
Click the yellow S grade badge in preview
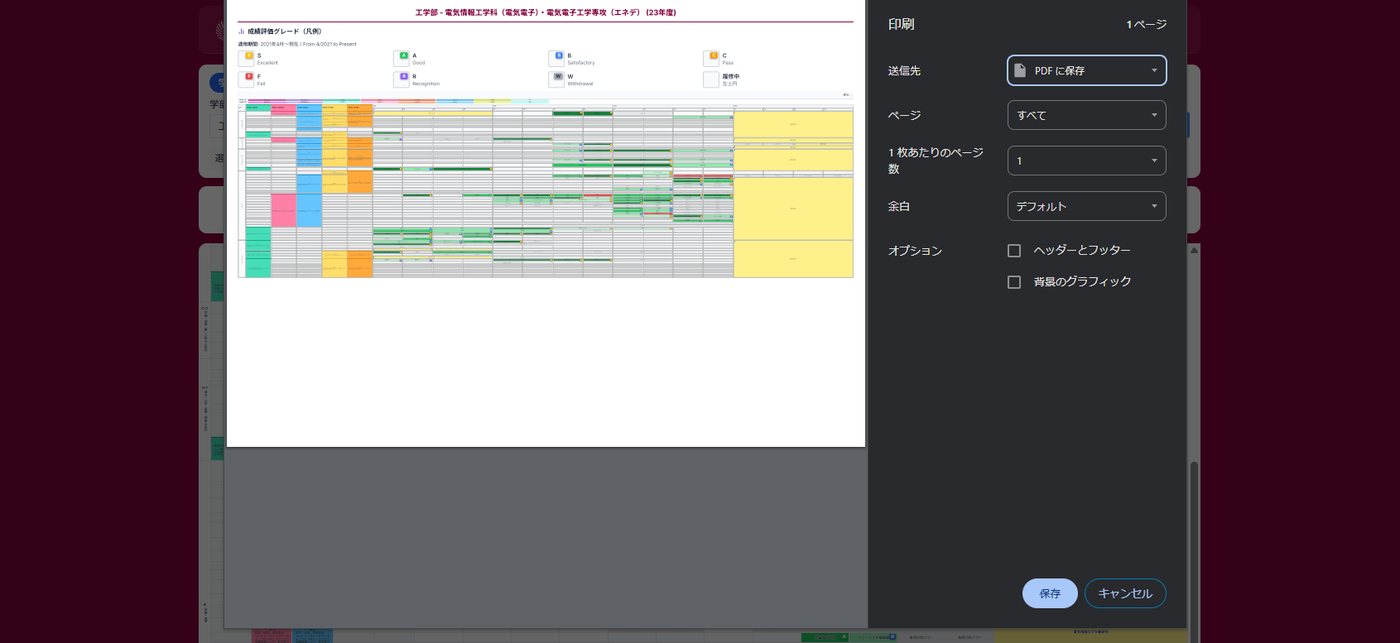249,56
